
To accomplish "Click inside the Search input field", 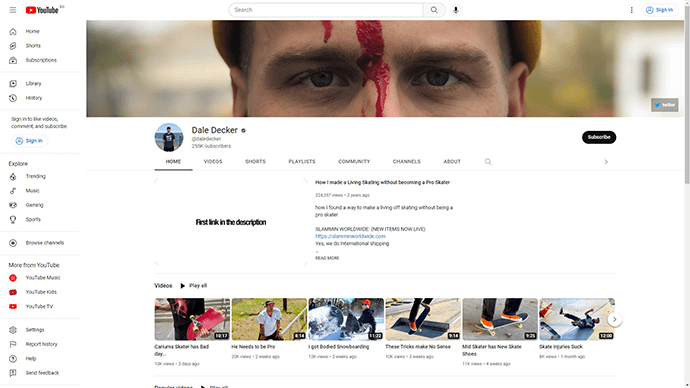I will pos(326,10).
